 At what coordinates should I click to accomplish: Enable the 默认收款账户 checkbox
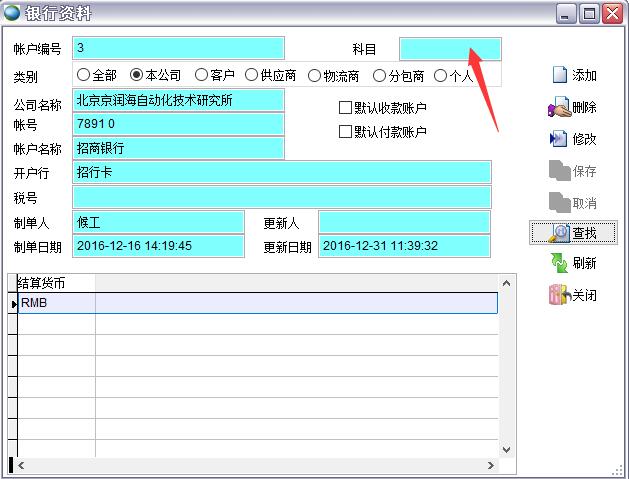point(346,108)
